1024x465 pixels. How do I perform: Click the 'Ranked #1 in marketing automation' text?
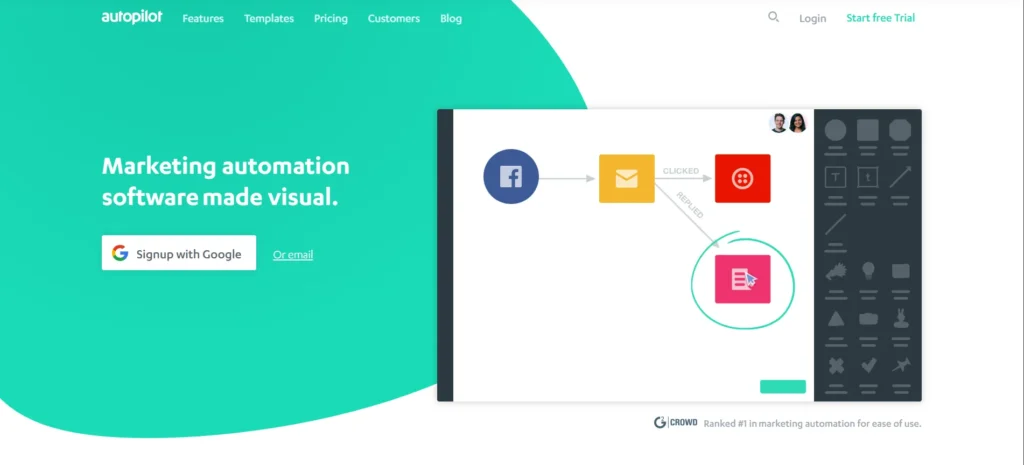coord(812,423)
